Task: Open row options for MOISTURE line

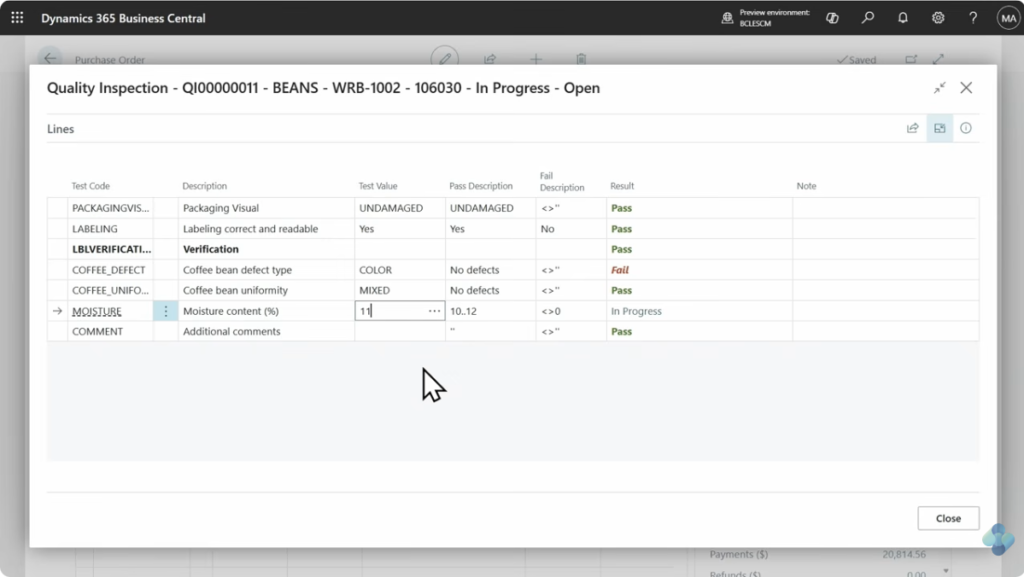Action: (165, 311)
